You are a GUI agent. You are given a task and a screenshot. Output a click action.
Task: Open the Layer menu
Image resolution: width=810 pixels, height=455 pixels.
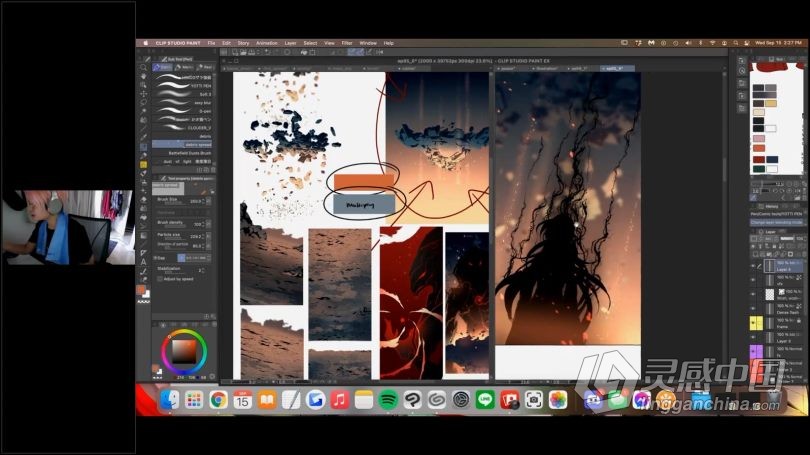click(x=290, y=43)
